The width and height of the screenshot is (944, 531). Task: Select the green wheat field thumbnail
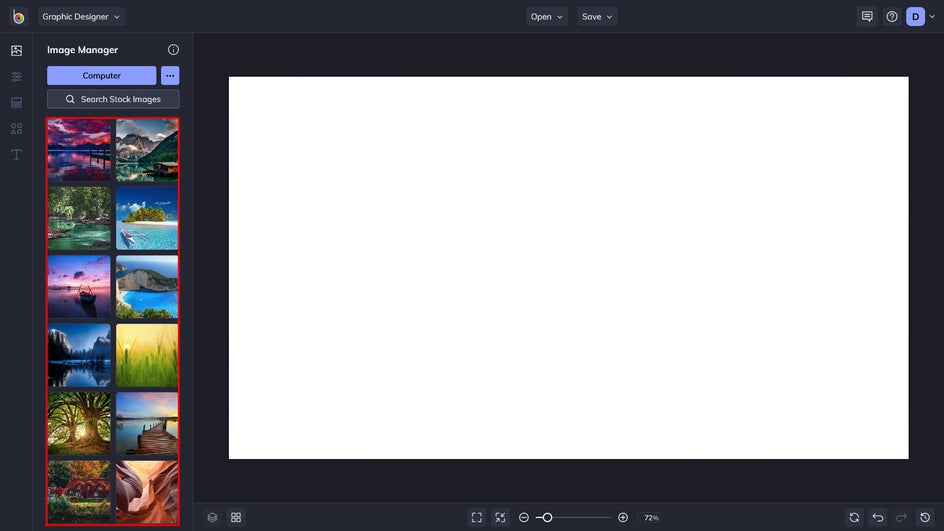point(147,355)
